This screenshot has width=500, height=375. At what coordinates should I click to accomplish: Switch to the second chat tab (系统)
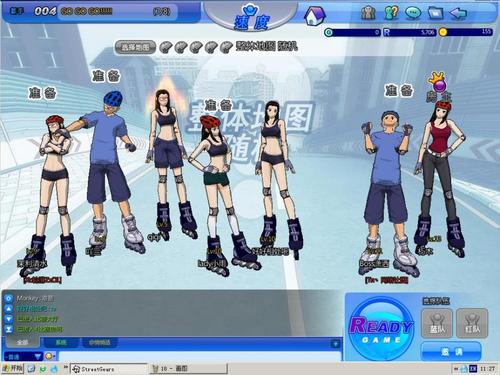pyautogui.click(x=61, y=342)
